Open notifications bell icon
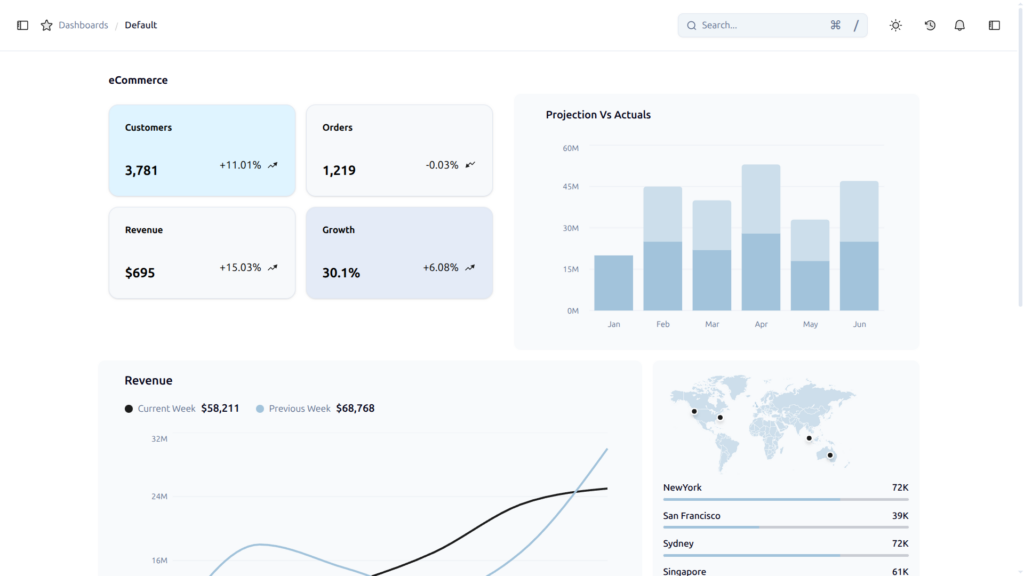 tap(959, 25)
